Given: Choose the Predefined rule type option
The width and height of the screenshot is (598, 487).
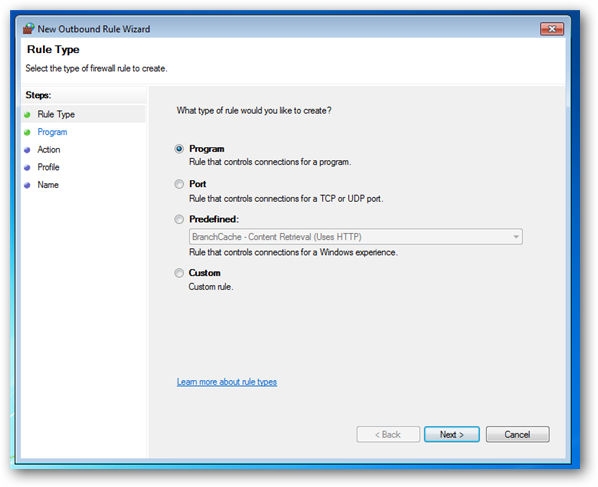Looking at the screenshot, I should [x=179, y=219].
